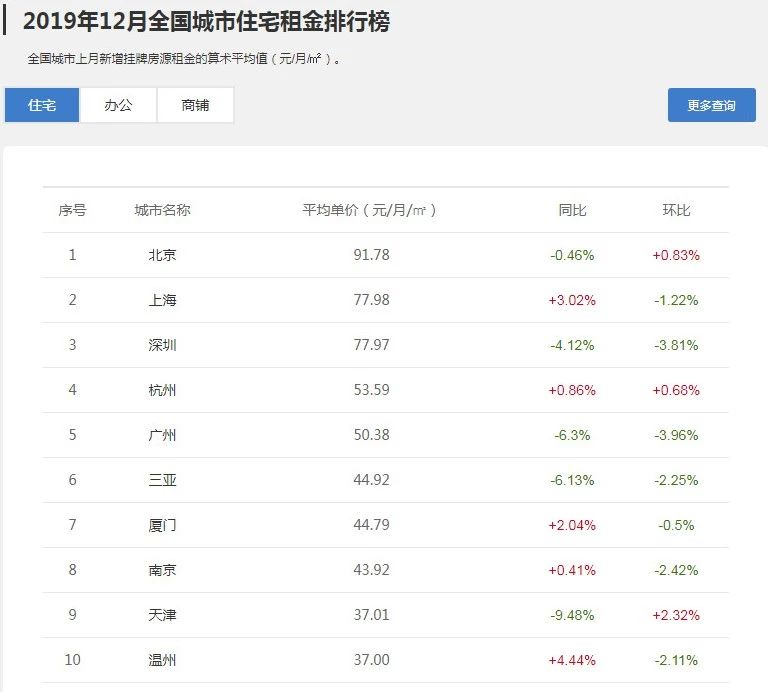Click the 平均单价 column header
Image resolution: width=768 pixels, height=692 pixels.
[x=369, y=210]
